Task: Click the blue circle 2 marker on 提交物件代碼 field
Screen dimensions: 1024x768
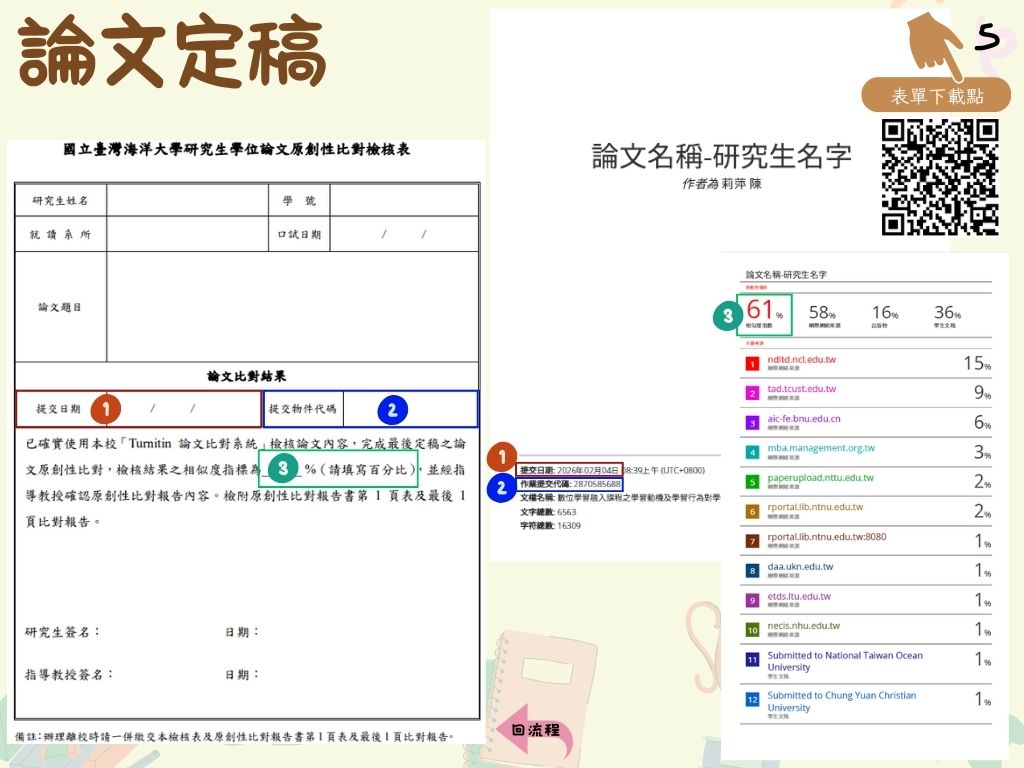Action: pyautogui.click(x=391, y=408)
